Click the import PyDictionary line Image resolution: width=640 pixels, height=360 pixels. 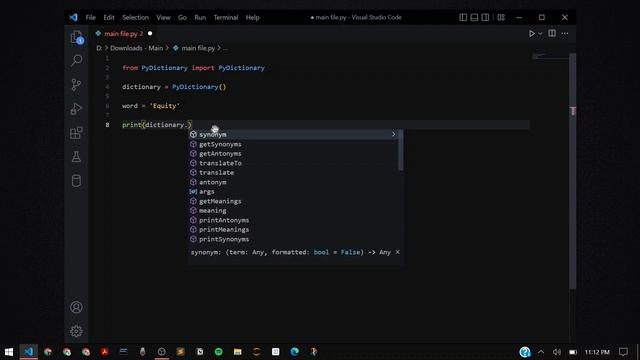[x=193, y=68]
